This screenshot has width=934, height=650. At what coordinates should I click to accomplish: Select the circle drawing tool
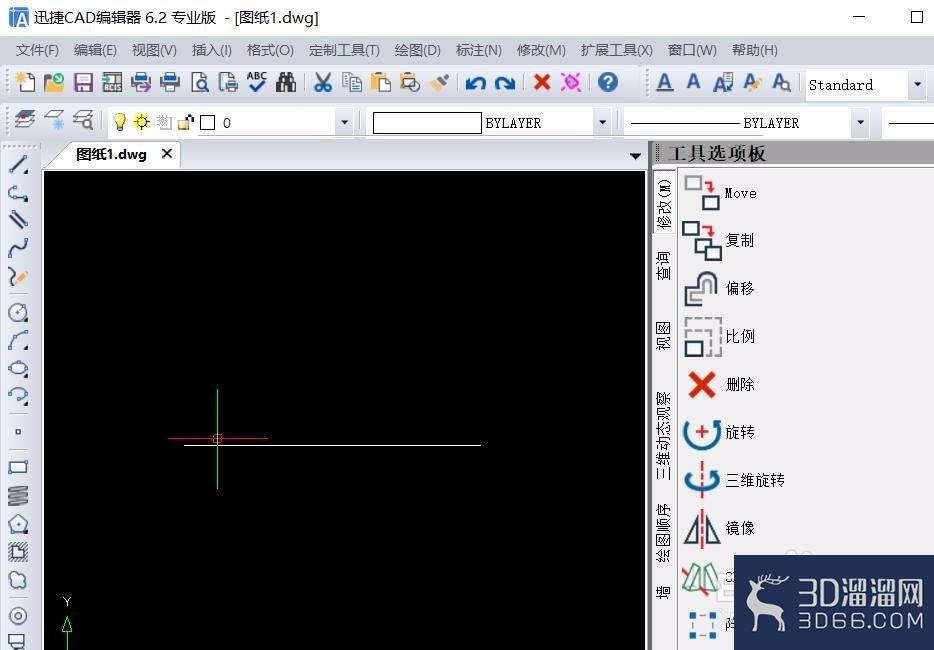[18, 312]
